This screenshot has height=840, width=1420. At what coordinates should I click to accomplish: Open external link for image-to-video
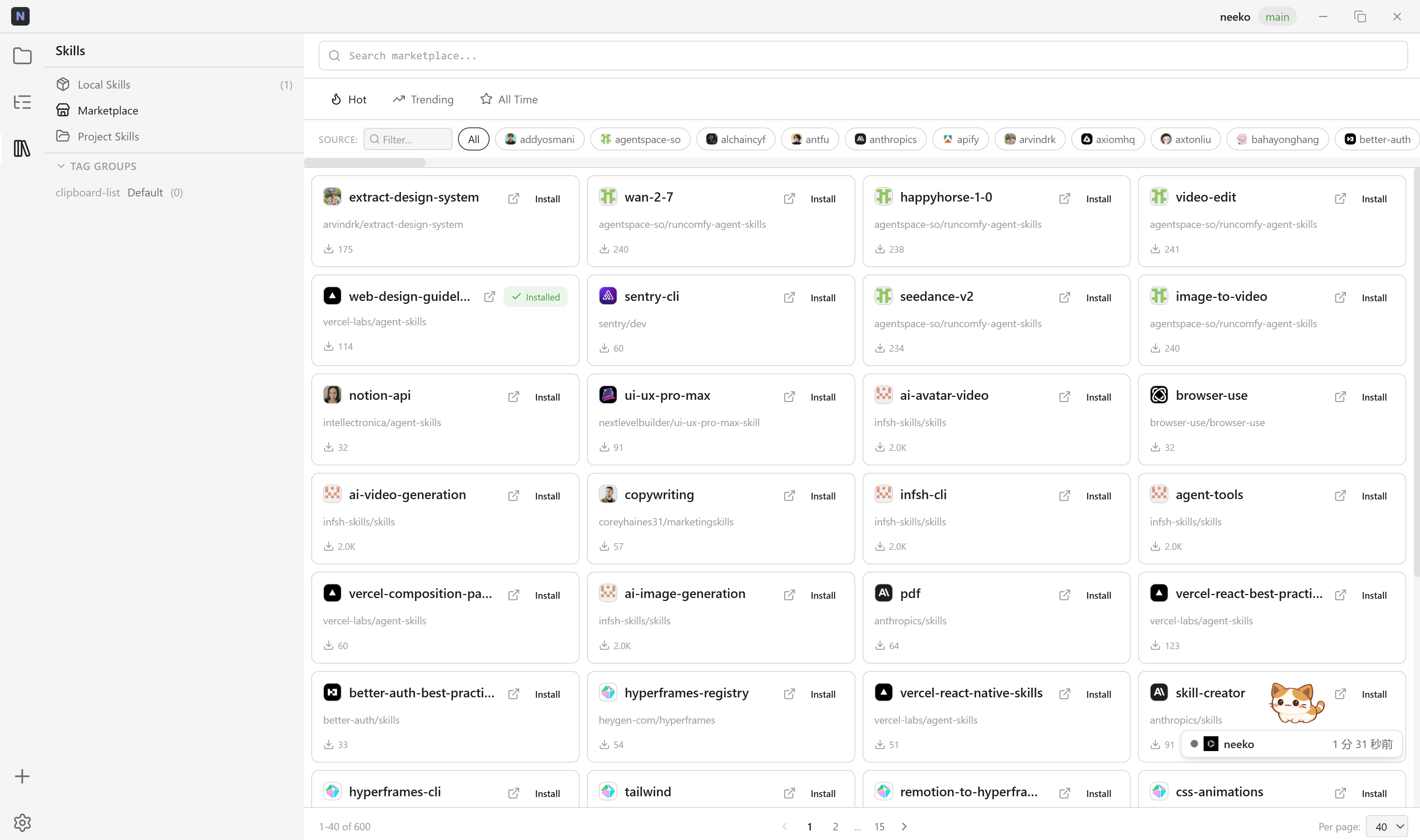[x=1340, y=298]
